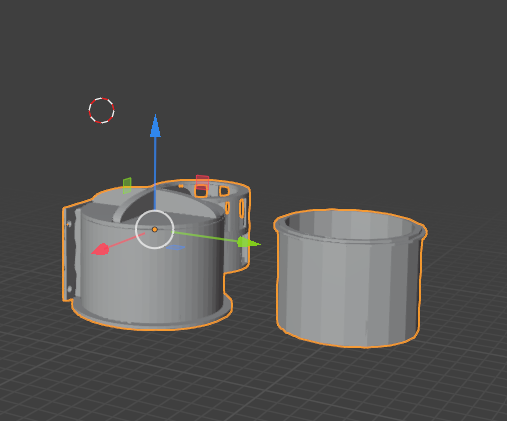
Task: Click the red square plane handle
Action: tap(202, 183)
